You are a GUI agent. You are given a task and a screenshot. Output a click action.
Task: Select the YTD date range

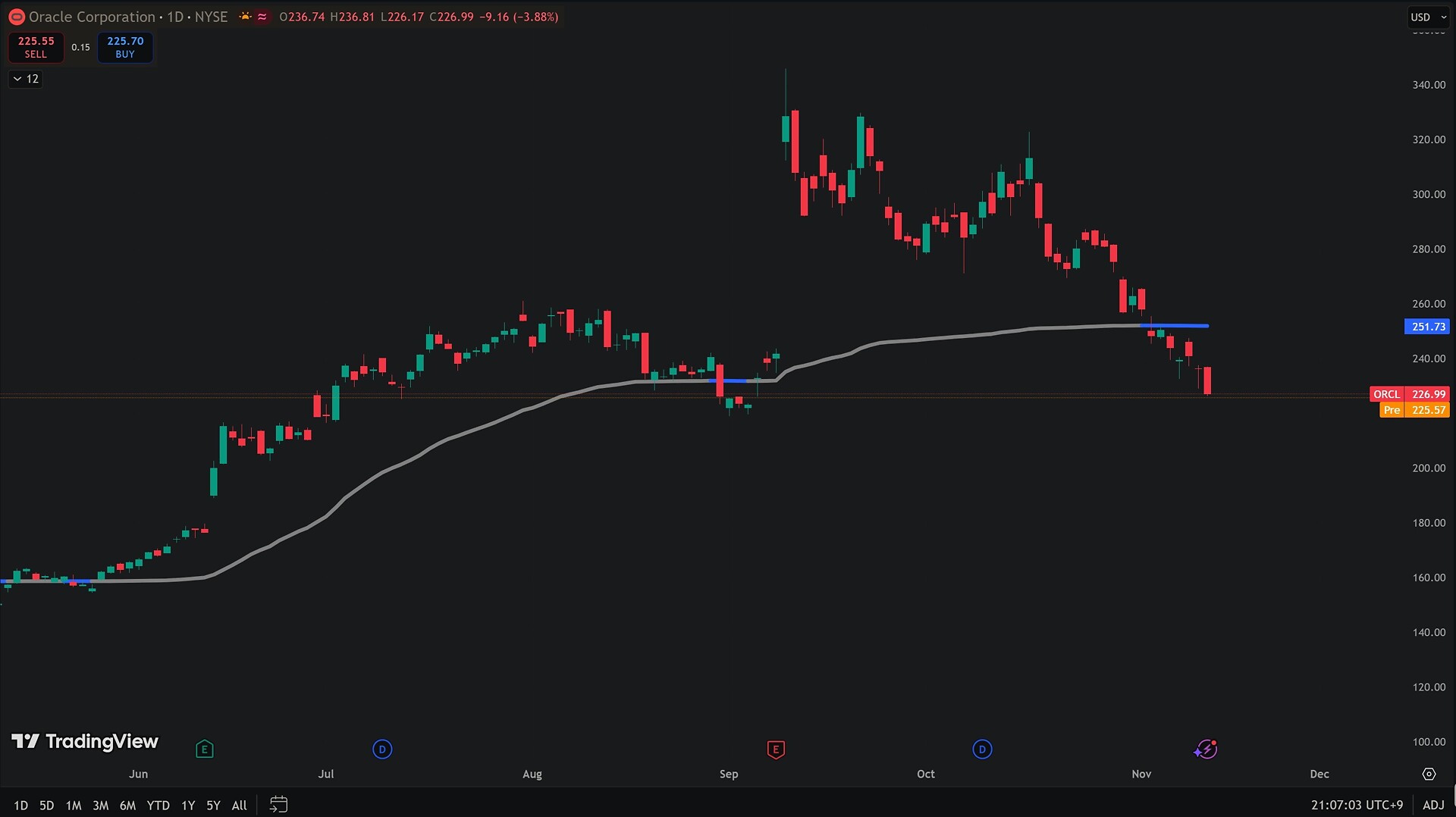tap(158, 805)
